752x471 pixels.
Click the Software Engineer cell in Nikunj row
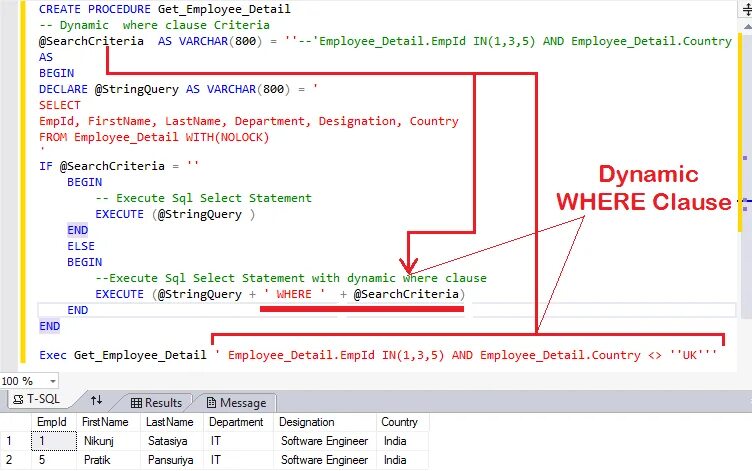[324, 441]
